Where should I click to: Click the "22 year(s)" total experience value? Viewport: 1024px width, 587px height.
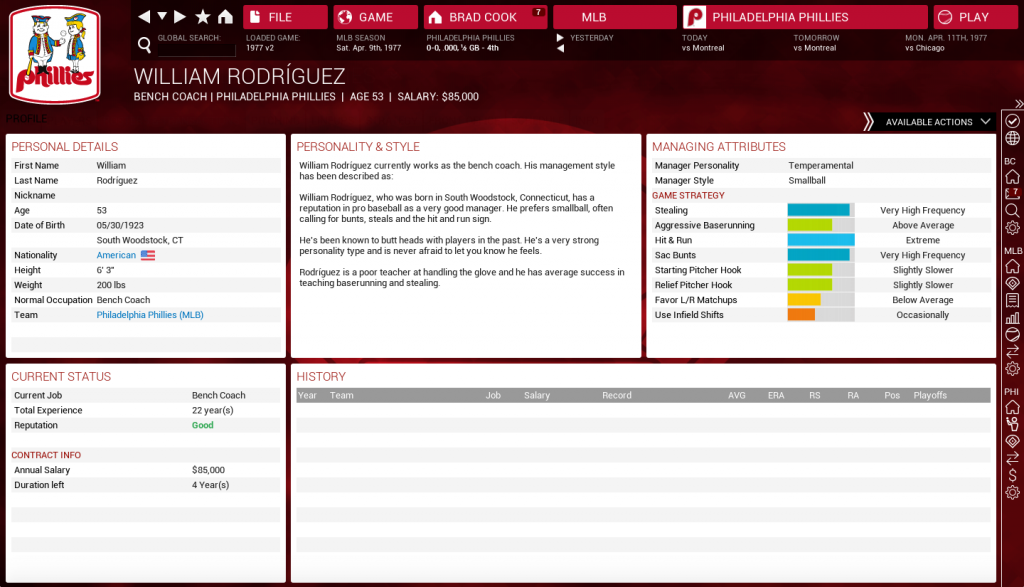pyautogui.click(x=213, y=410)
